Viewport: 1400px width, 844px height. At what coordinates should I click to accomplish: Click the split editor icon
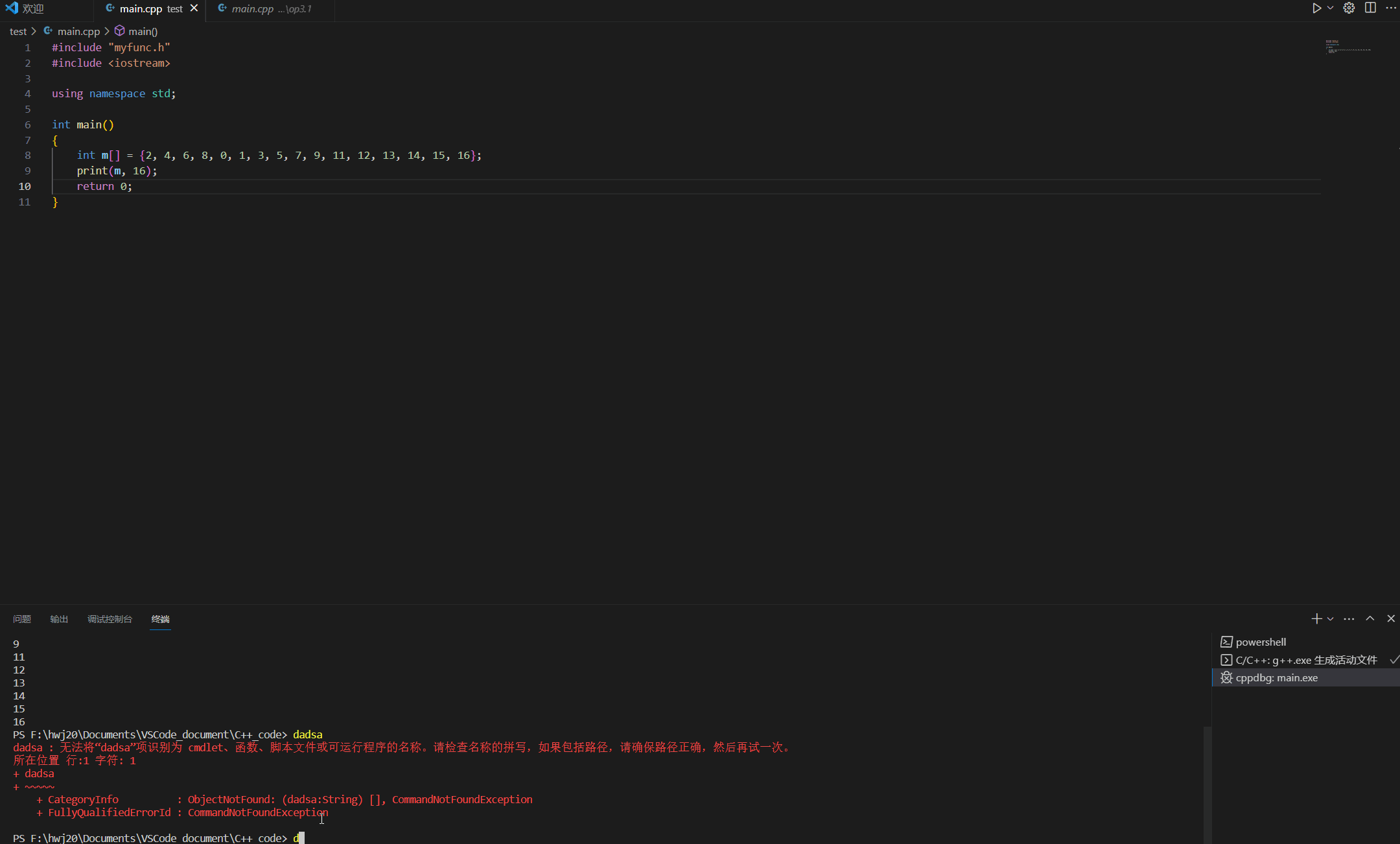point(1370,8)
